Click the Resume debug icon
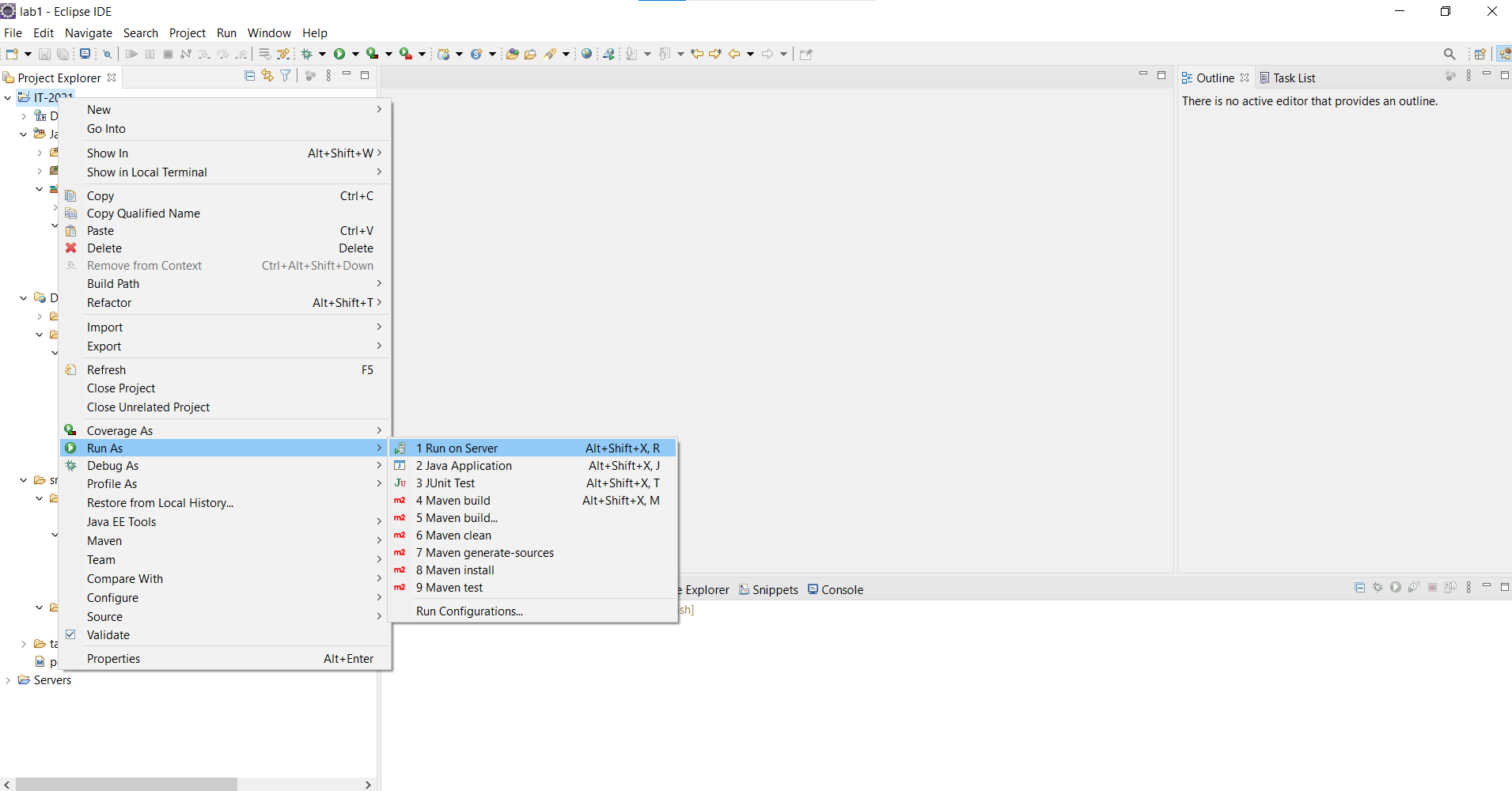This screenshot has width=1512, height=791. click(131, 54)
